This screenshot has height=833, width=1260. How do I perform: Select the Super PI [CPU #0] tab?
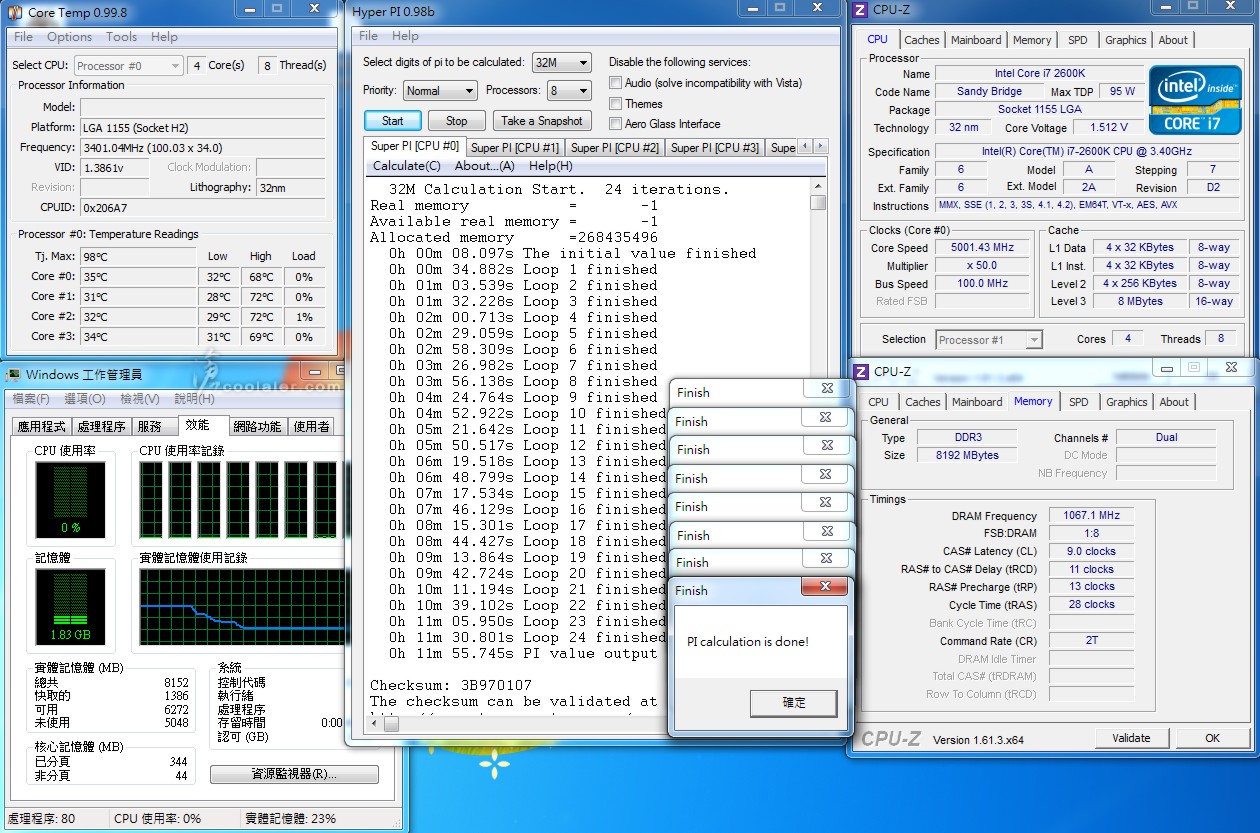pyautogui.click(x=415, y=146)
